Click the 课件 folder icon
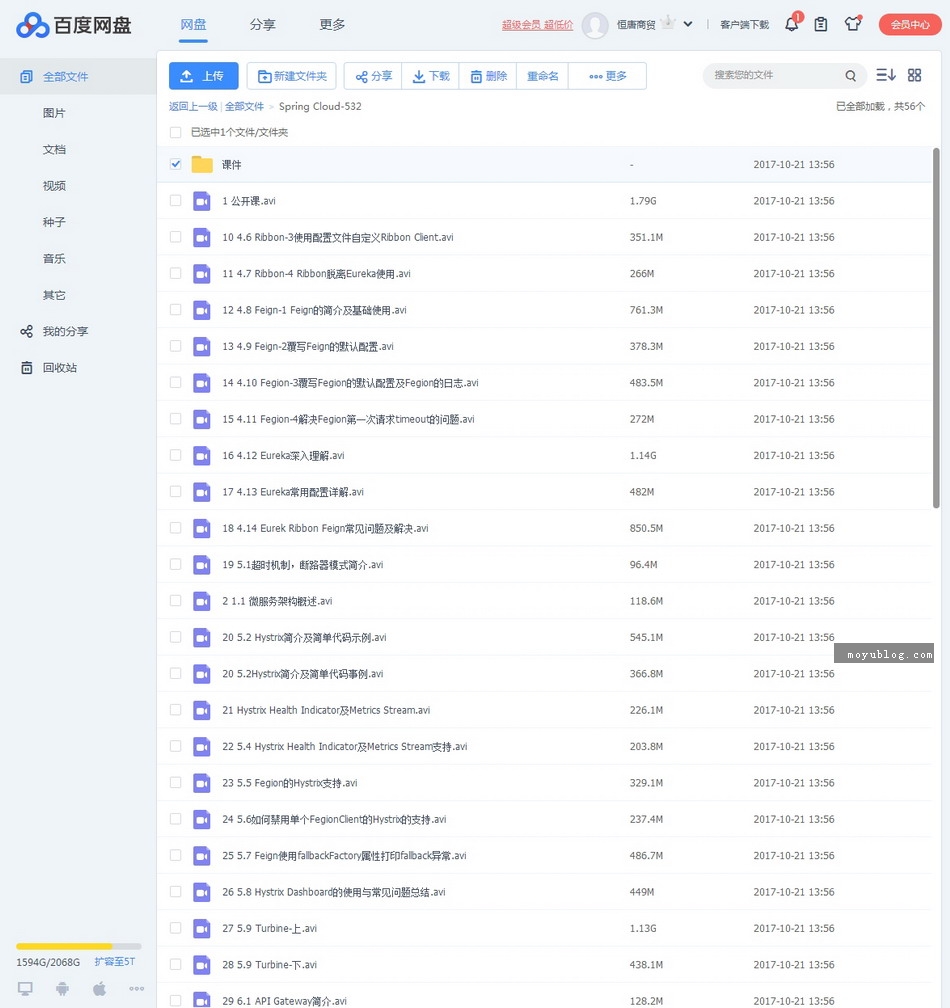950x1008 pixels. [x=202, y=165]
